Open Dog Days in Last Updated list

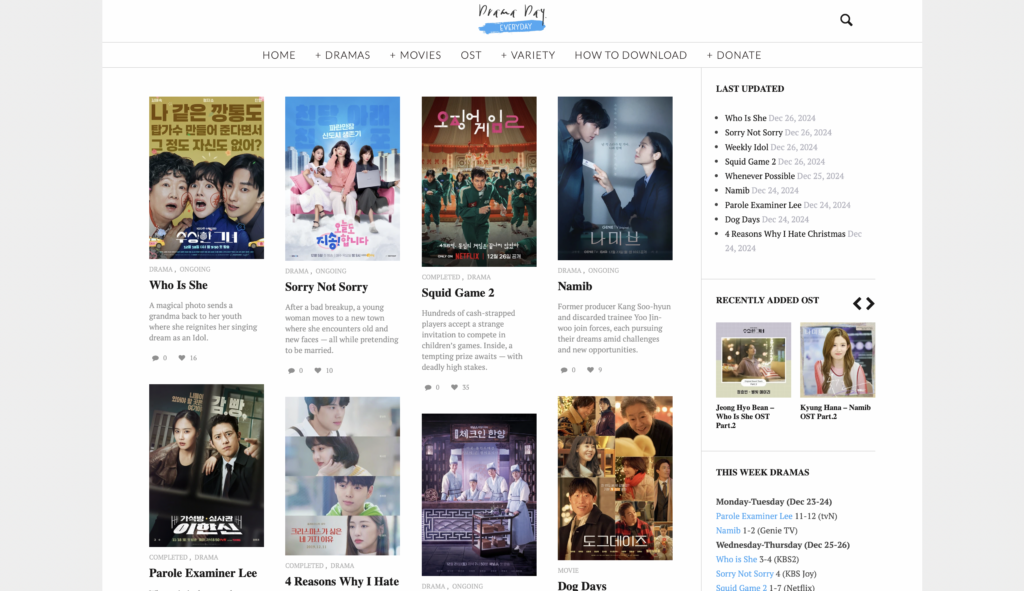point(742,219)
